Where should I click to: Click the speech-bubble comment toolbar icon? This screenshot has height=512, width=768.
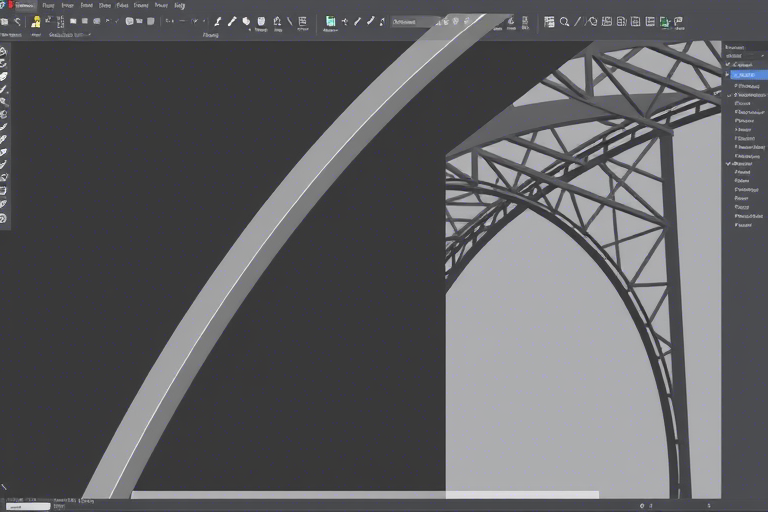click(679, 22)
